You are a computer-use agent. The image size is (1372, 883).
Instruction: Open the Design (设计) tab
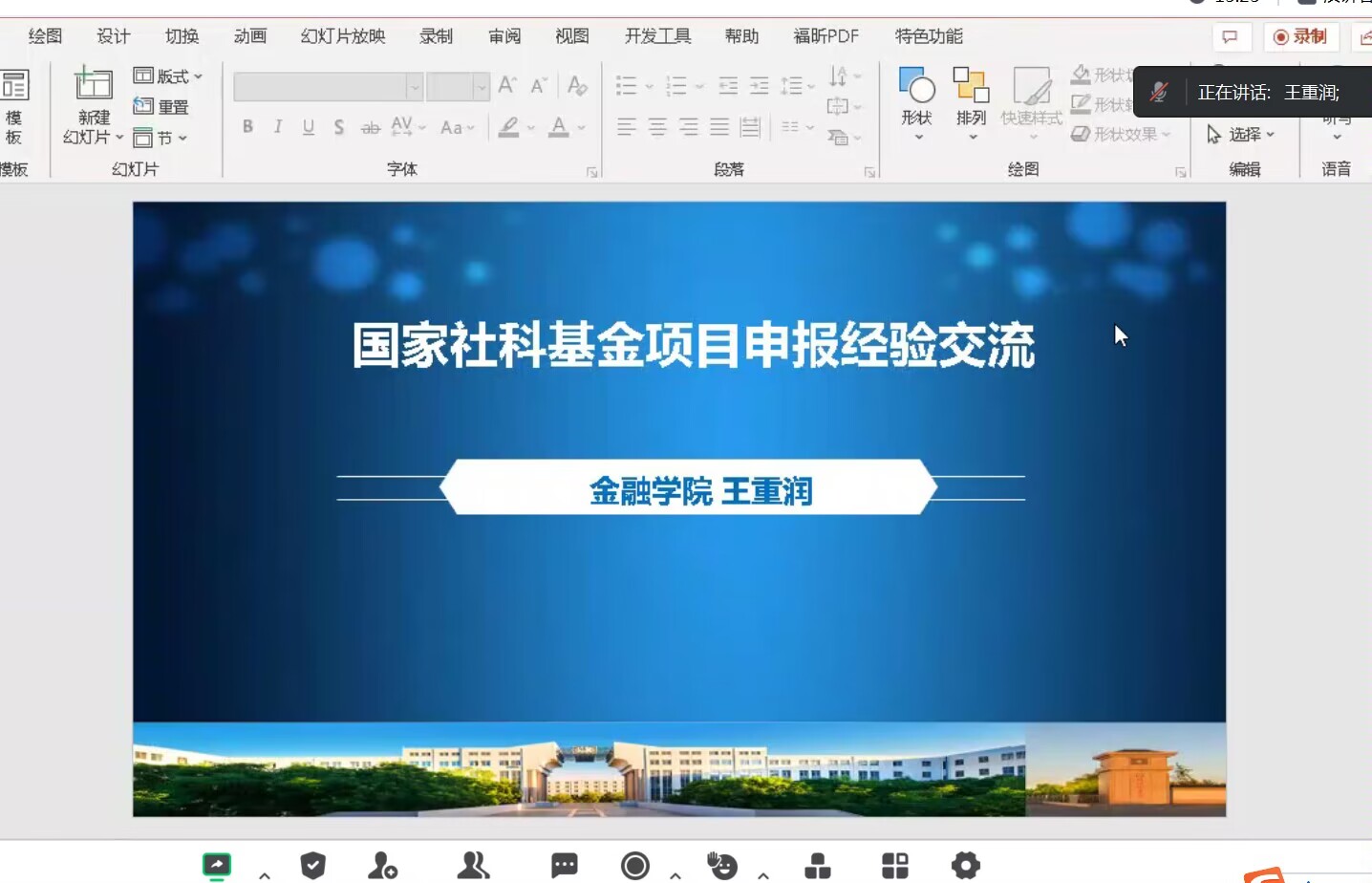coord(114,36)
